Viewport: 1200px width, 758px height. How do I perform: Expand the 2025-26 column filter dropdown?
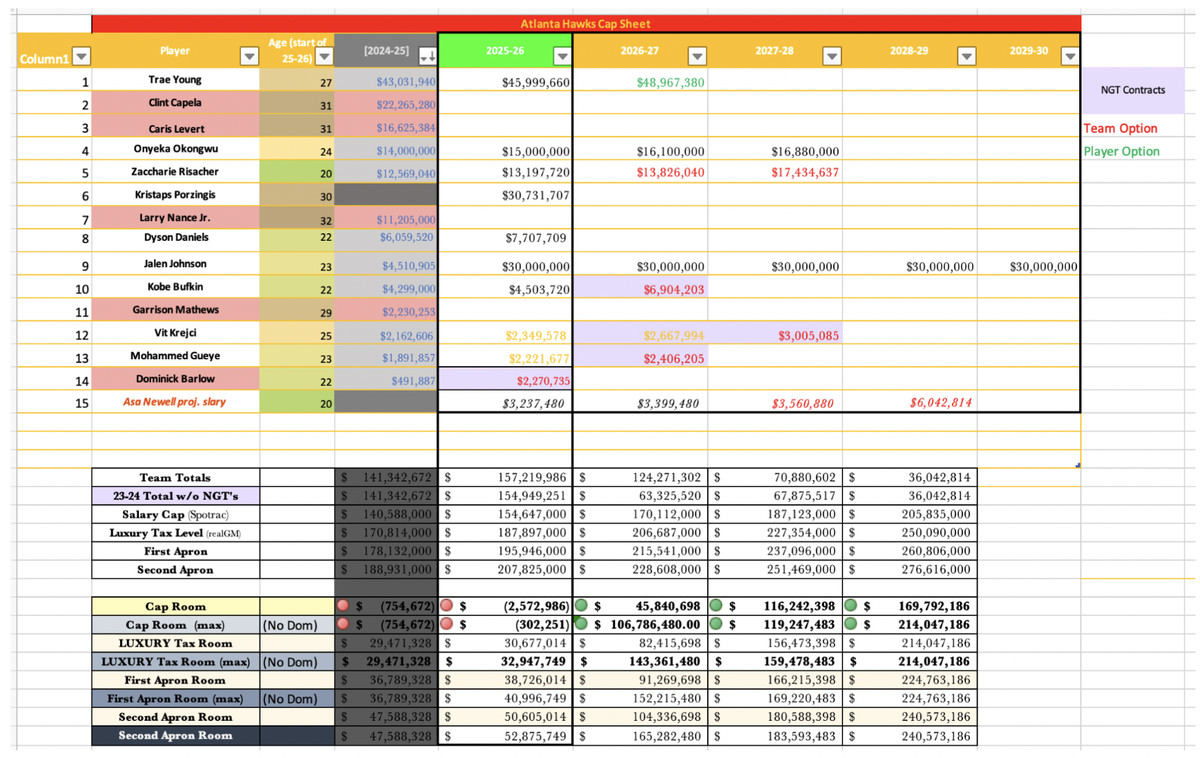coord(561,57)
